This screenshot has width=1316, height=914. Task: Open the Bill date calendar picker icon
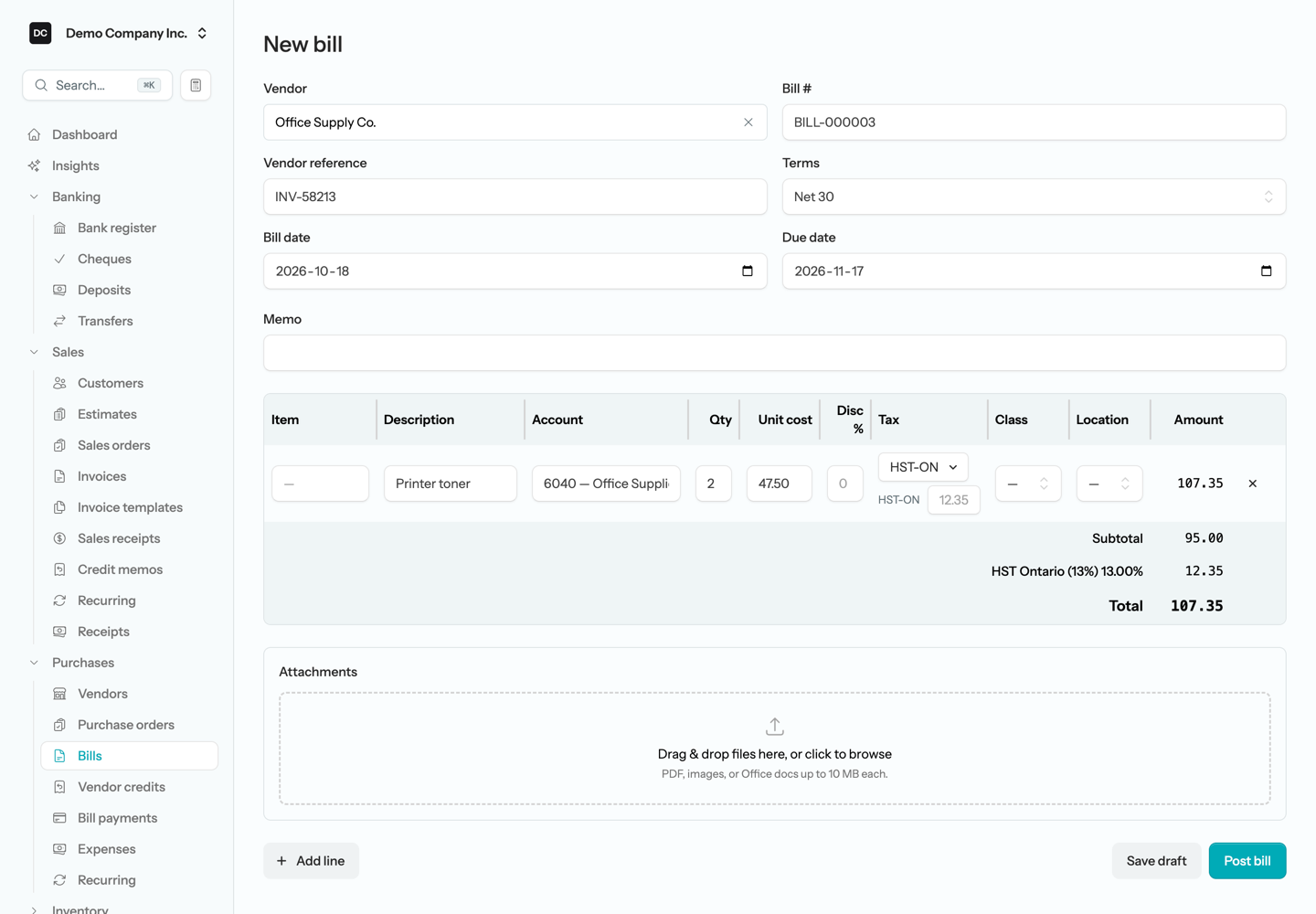point(748,271)
